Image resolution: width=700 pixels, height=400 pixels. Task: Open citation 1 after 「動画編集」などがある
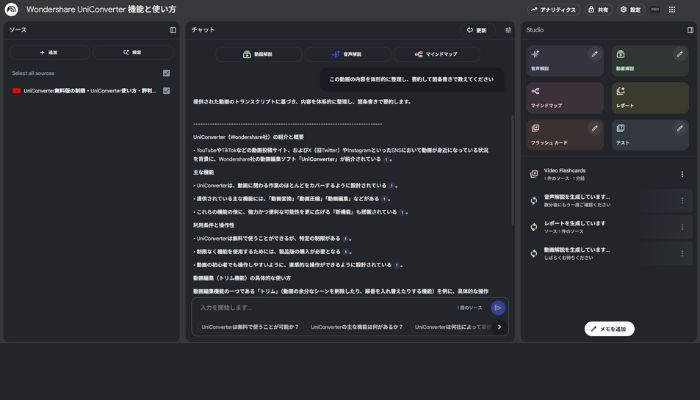pos(384,199)
